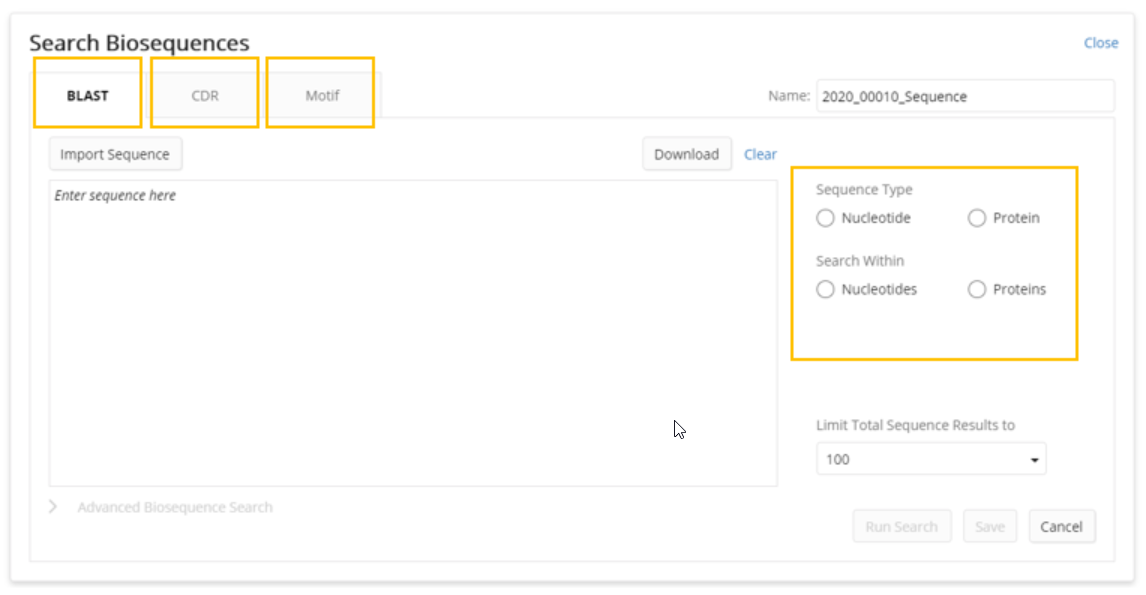Select the Motif tab
1146x595 pixels.
point(322,96)
